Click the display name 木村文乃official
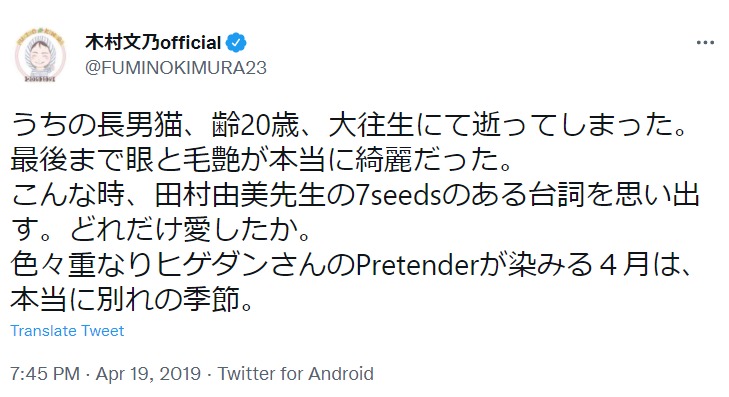729x397 pixels. [153, 43]
